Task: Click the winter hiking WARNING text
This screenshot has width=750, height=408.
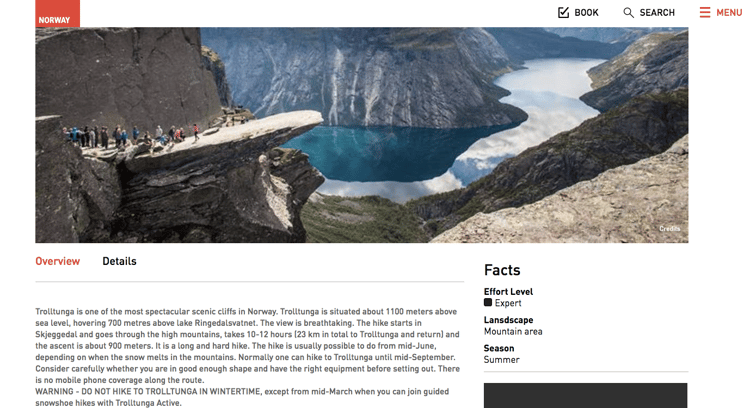Action: pos(242,397)
